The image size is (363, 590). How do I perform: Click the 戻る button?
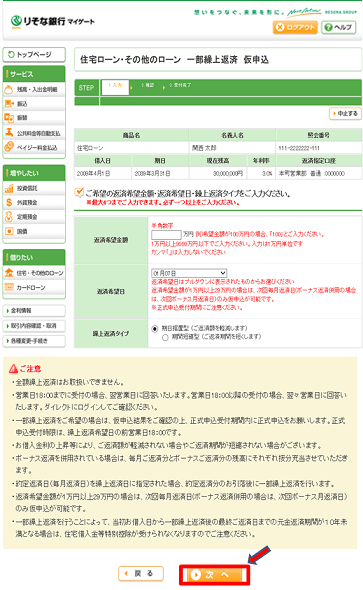[141, 573]
